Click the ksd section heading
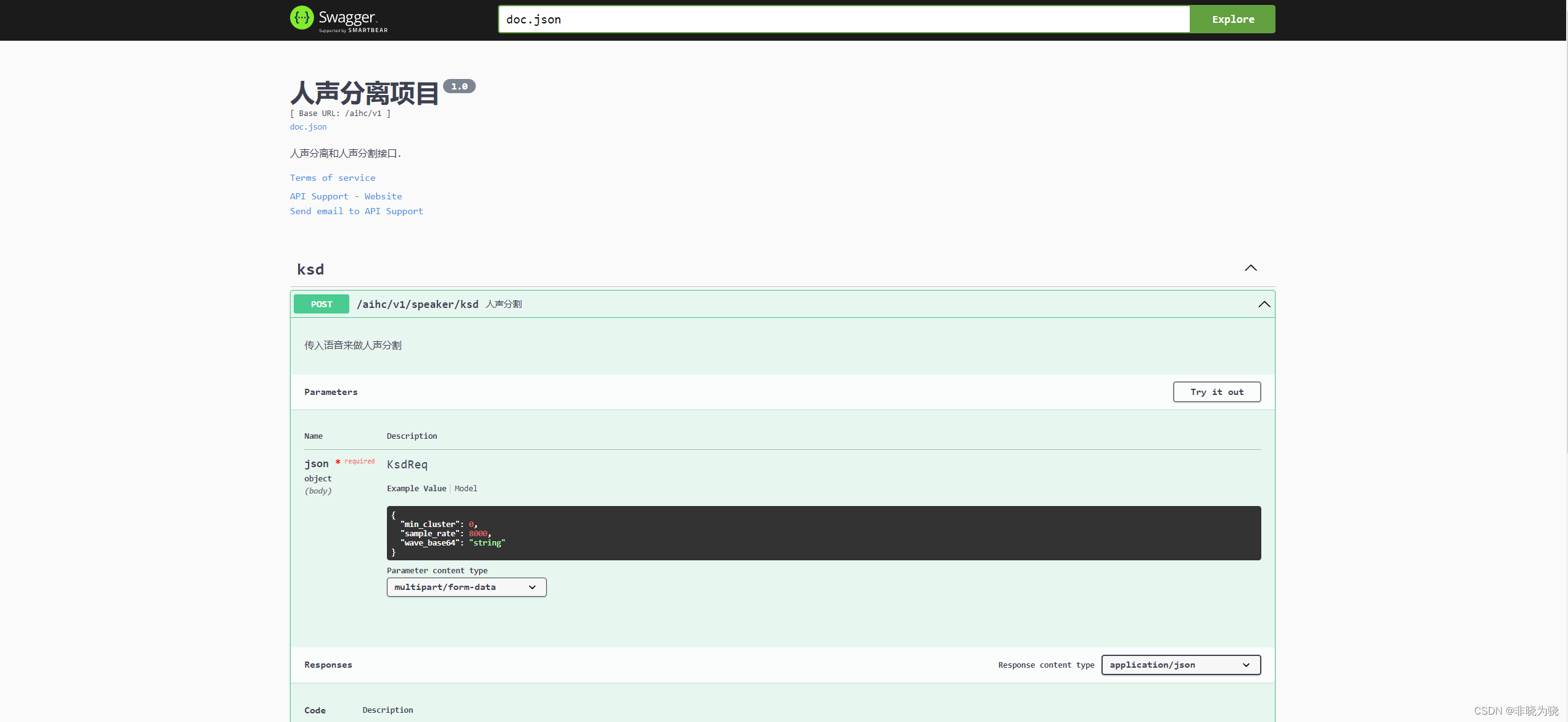 pyautogui.click(x=310, y=269)
